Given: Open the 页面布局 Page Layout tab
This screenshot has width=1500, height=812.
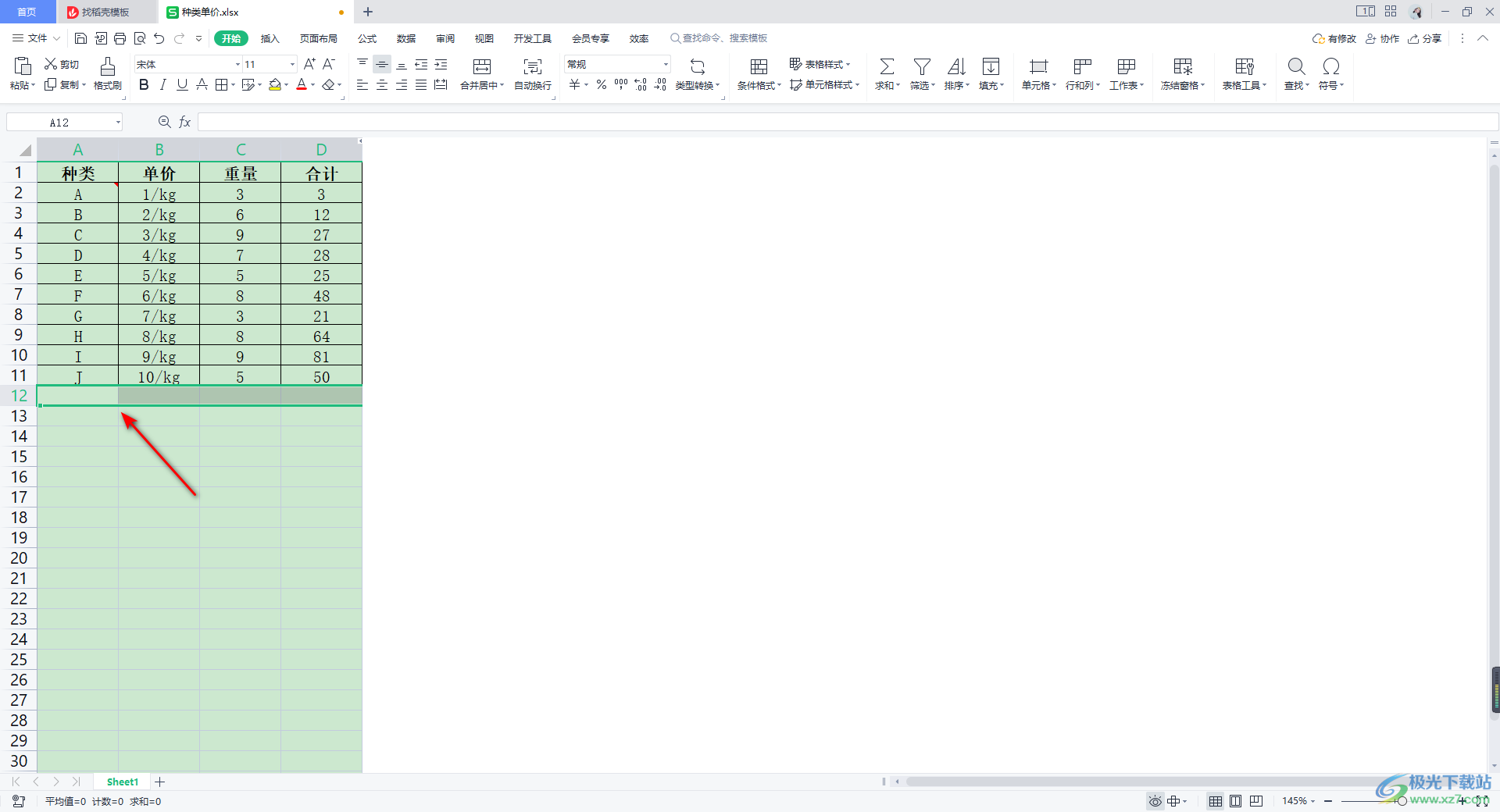Looking at the screenshot, I should click(318, 38).
